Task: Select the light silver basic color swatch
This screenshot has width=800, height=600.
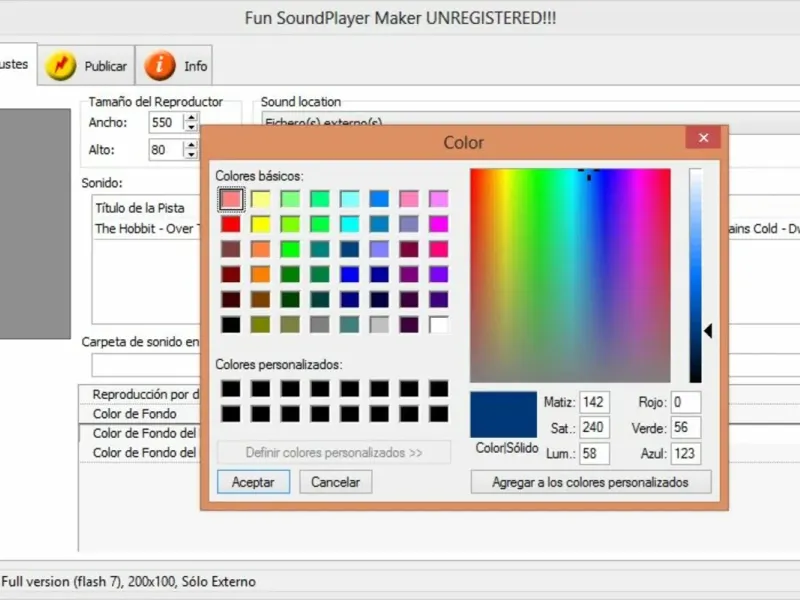Action: tap(379, 324)
